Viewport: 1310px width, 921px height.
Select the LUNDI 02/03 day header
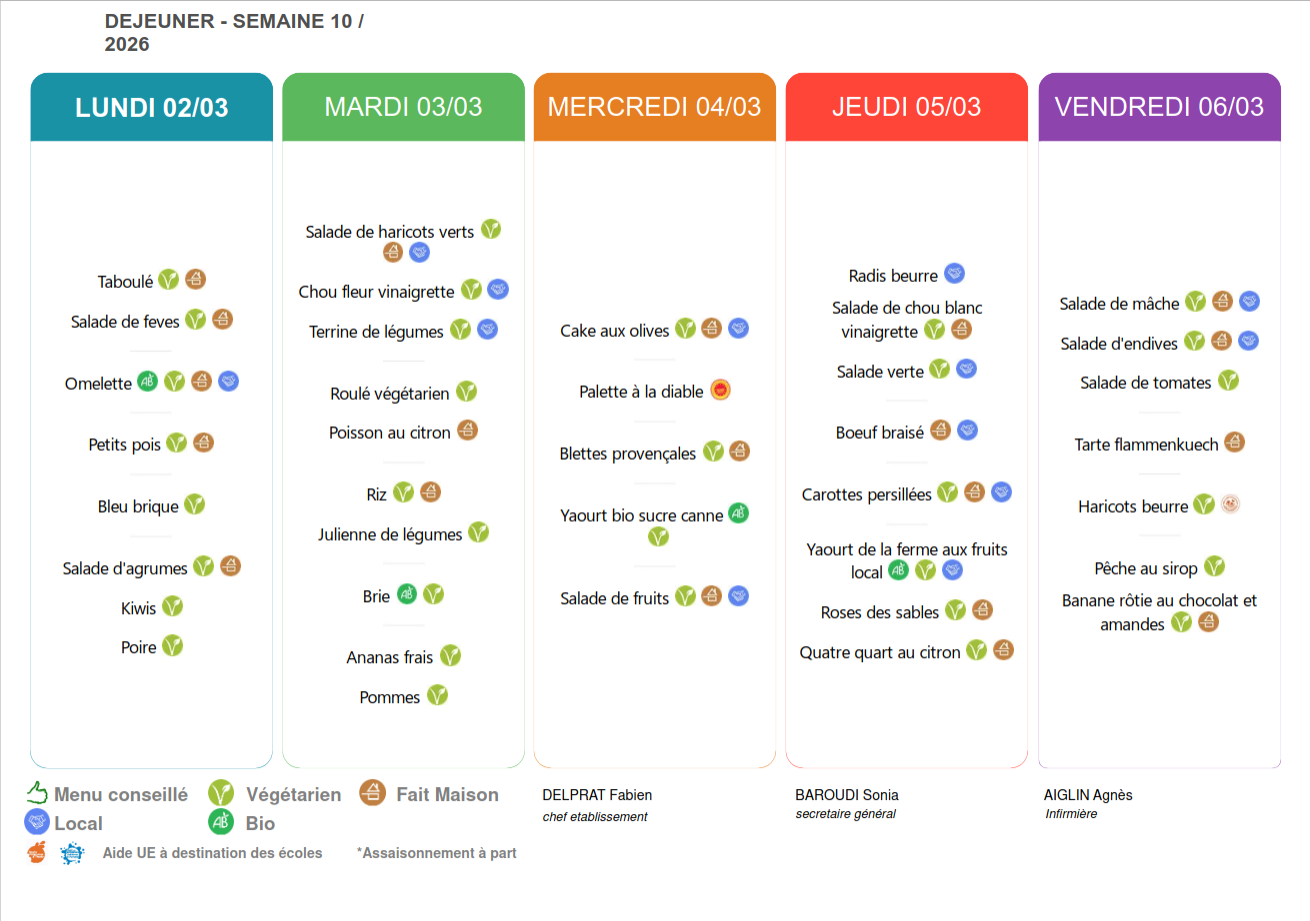(152, 107)
